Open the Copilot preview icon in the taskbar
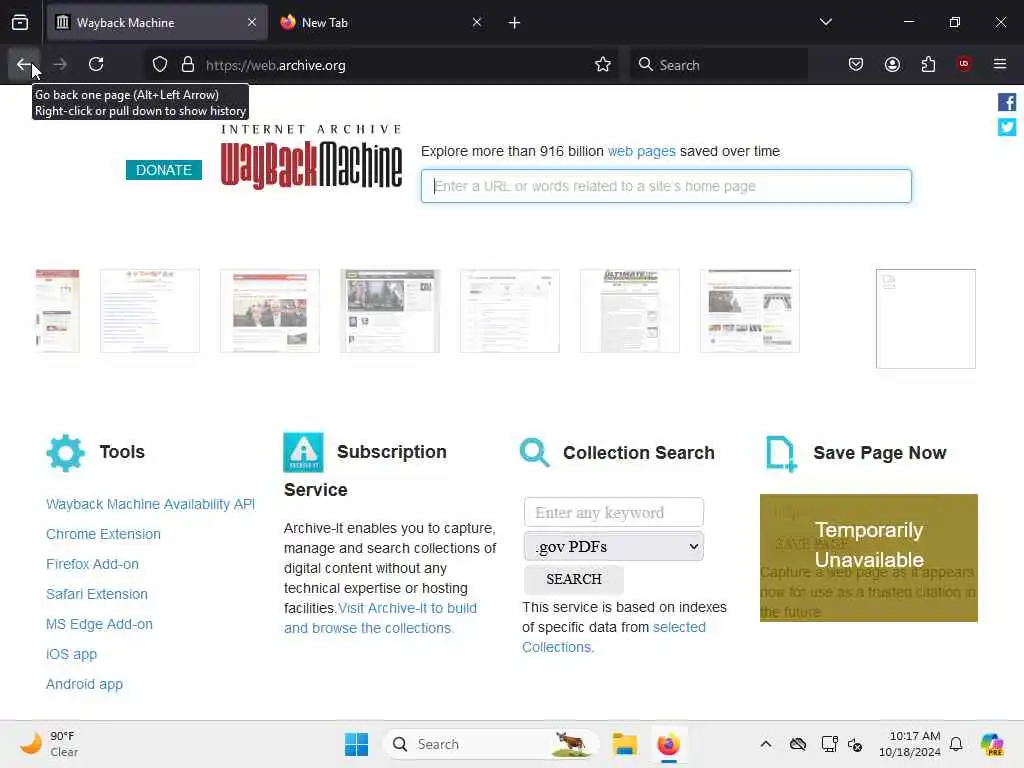 pos(992,744)
